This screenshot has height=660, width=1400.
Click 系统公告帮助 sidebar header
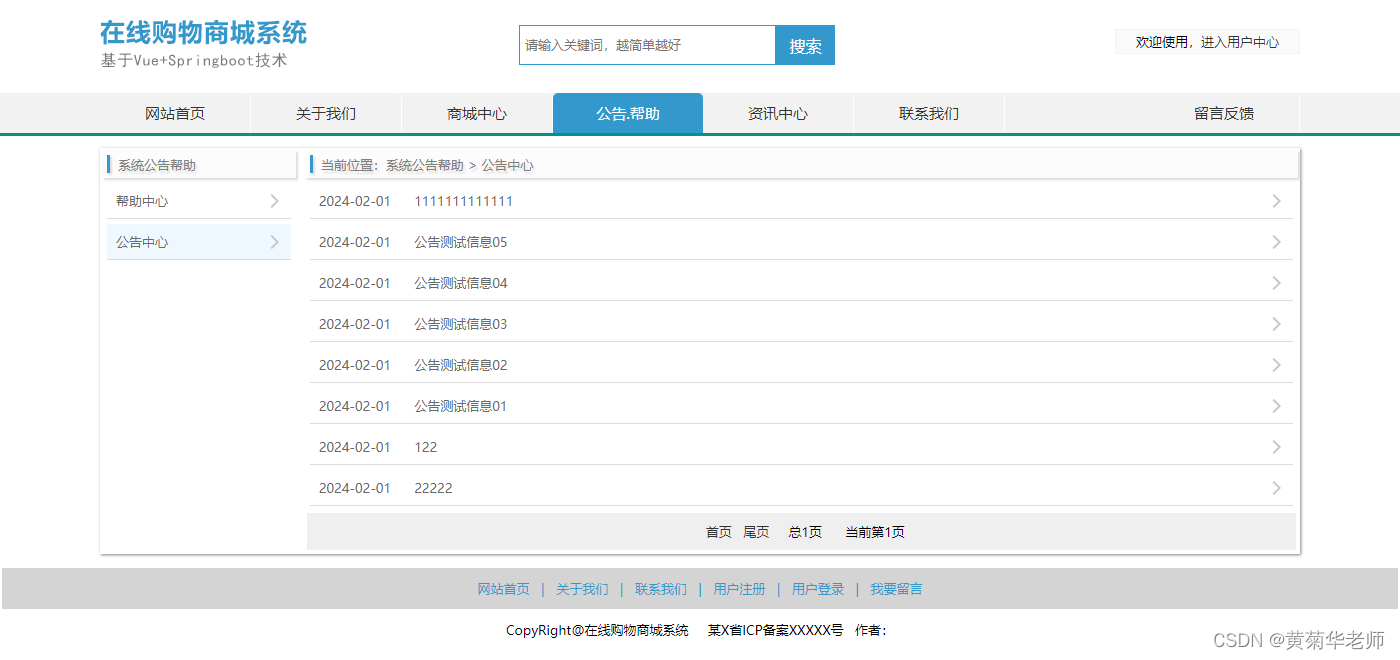point(157,165)
